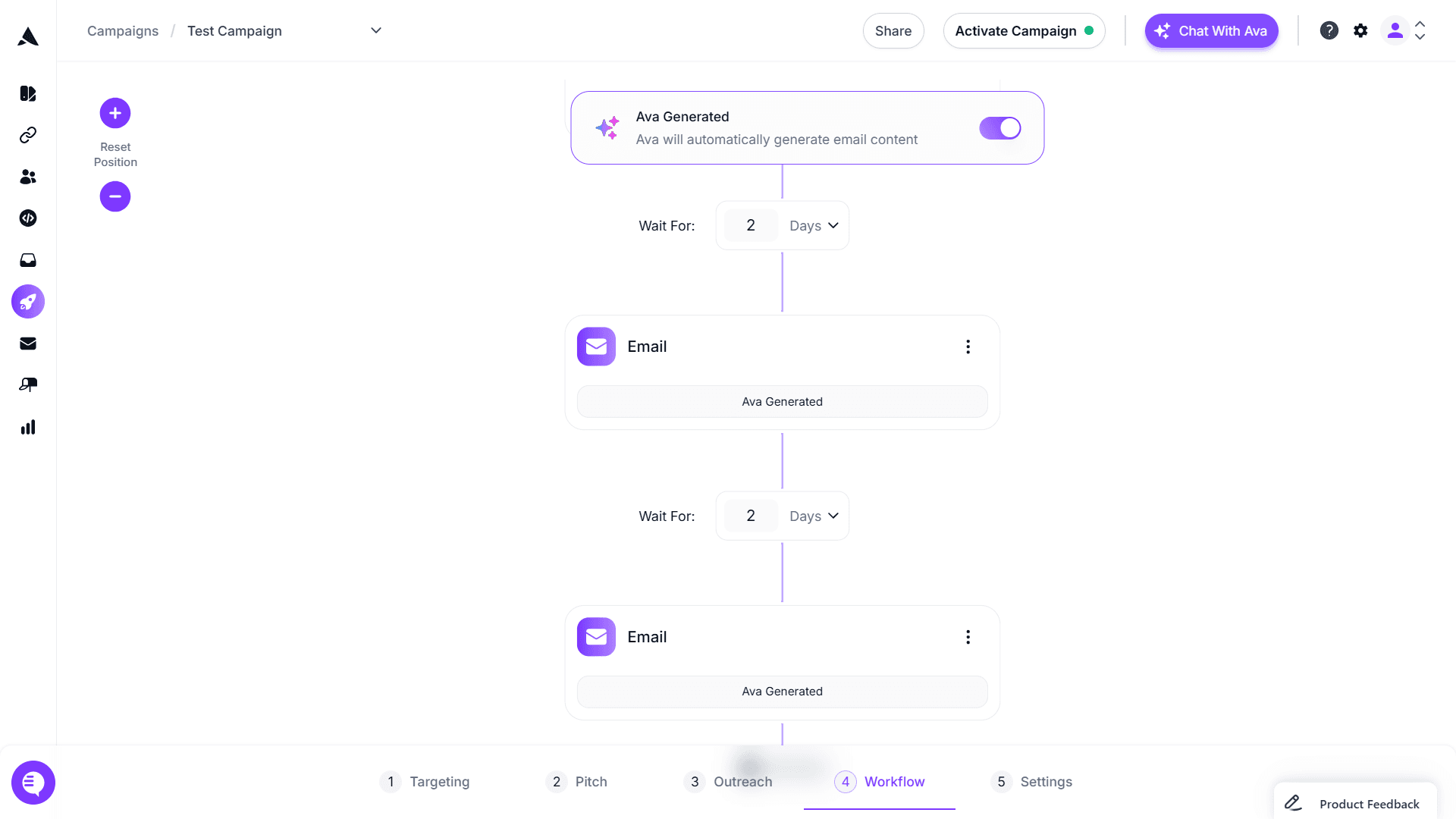Open the settings gear icon
The height and width of the screenshot is (819, 1456).
1360,30
